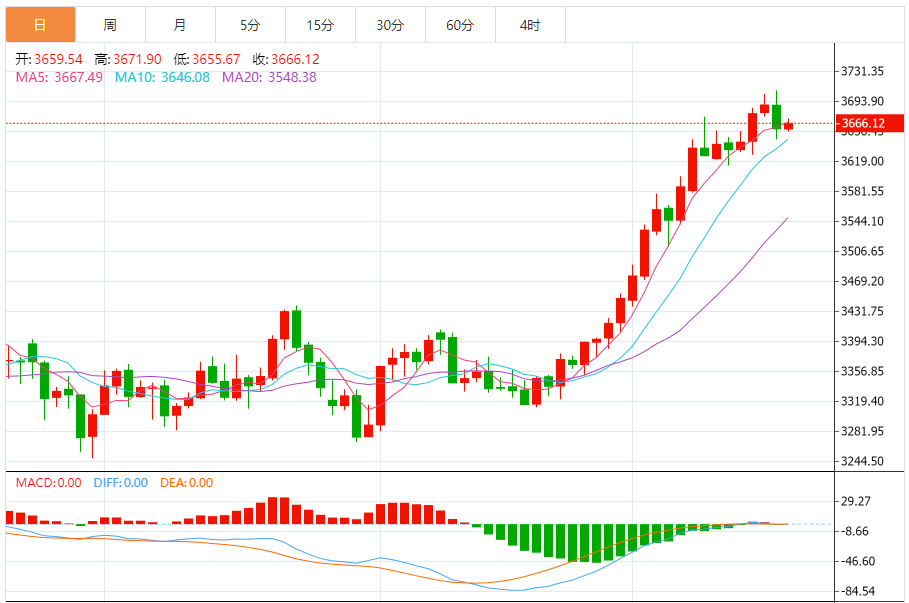Click the 3619.00 price axis label
The width and height of the screenshot is (909, 603).
(x=863, y=161)
